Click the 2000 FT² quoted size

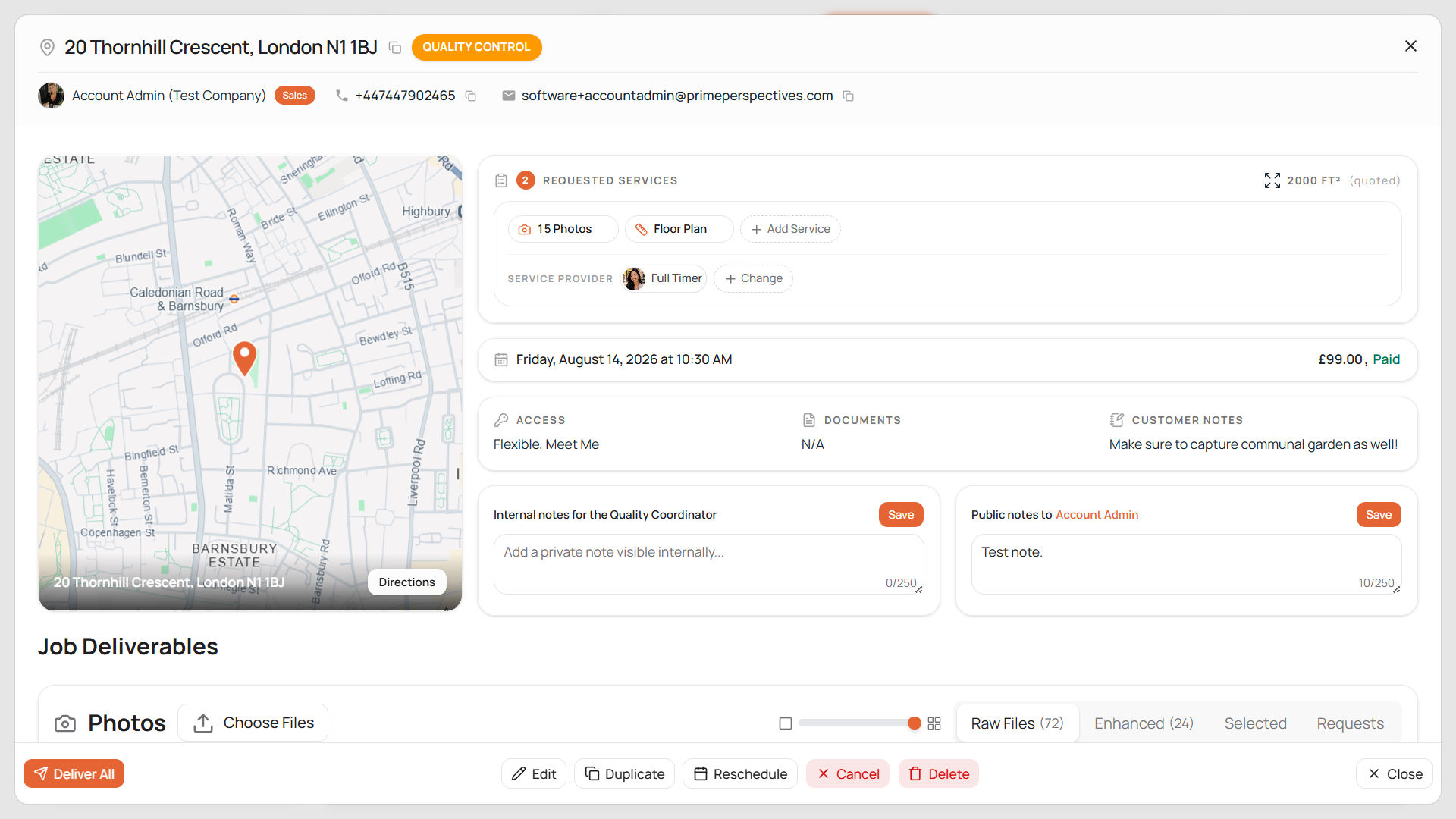(x=1313, y=180)
